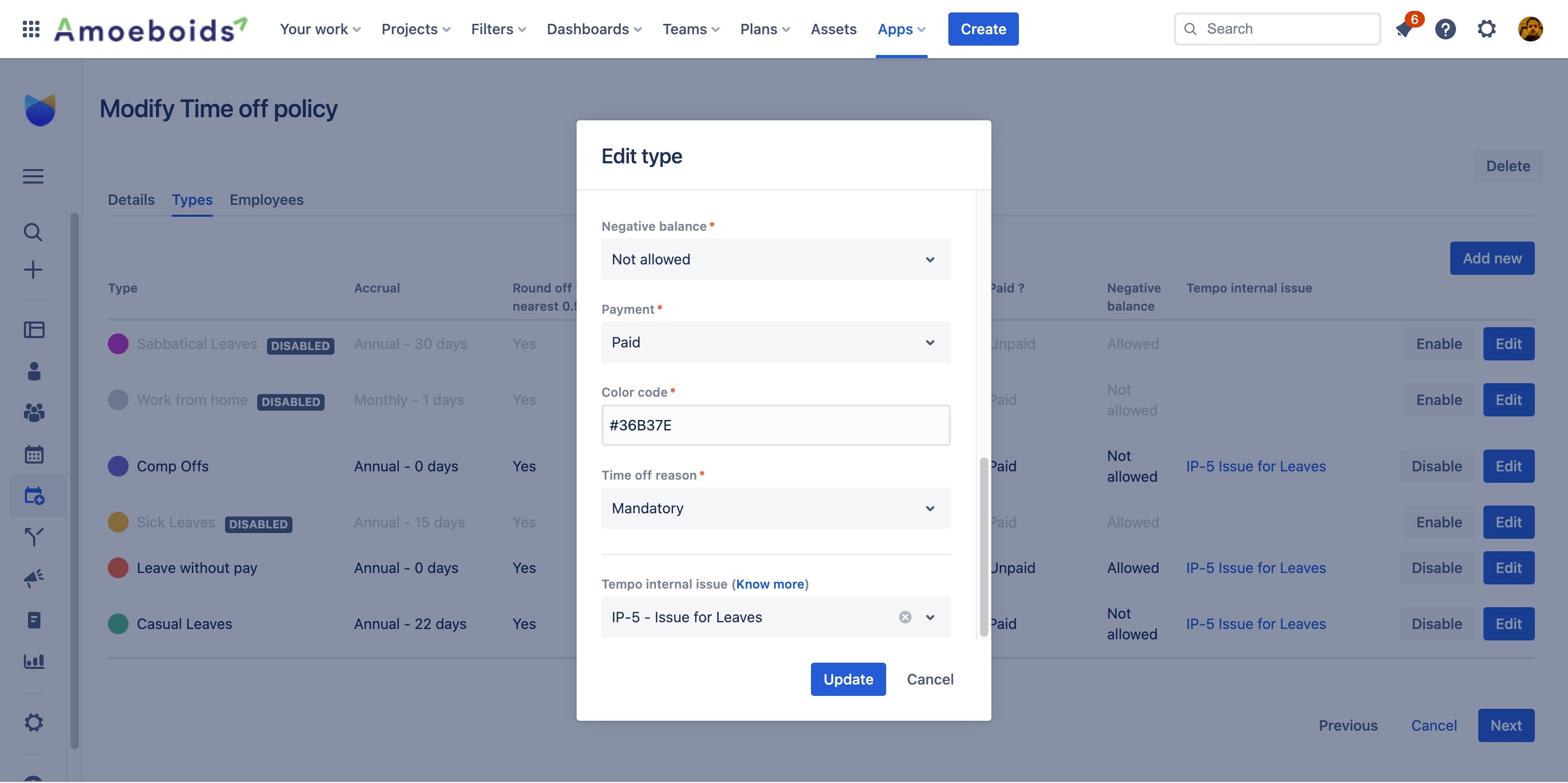This screenshot has height=783, width=1568.
Task: Open IP-5 Issue for Leaves link
Action: click(x=1256, y=466)
